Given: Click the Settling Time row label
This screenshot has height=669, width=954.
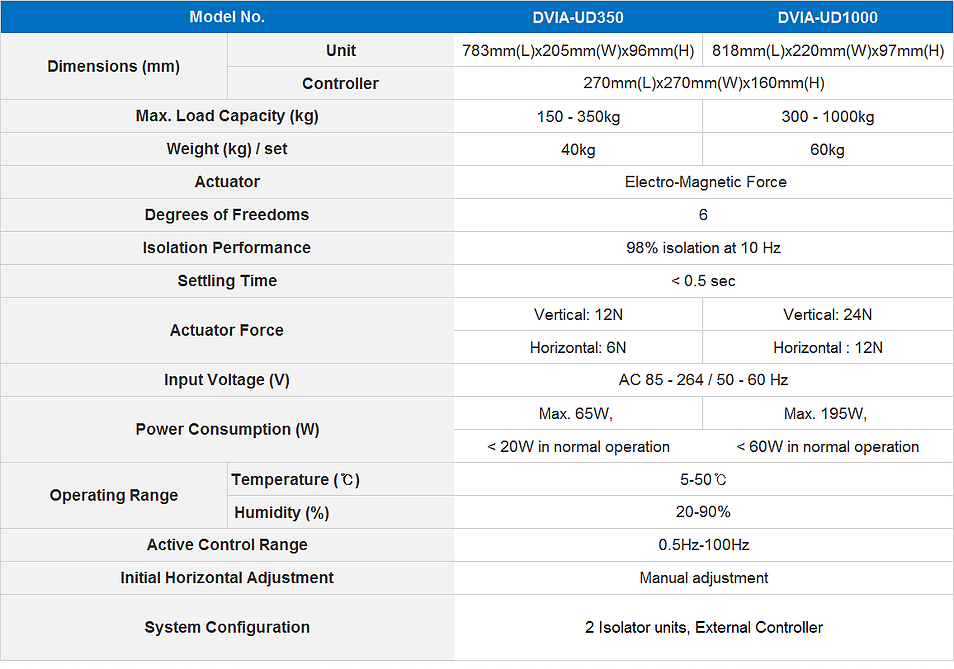Looking at the screenshot, I should click(227, 281).
